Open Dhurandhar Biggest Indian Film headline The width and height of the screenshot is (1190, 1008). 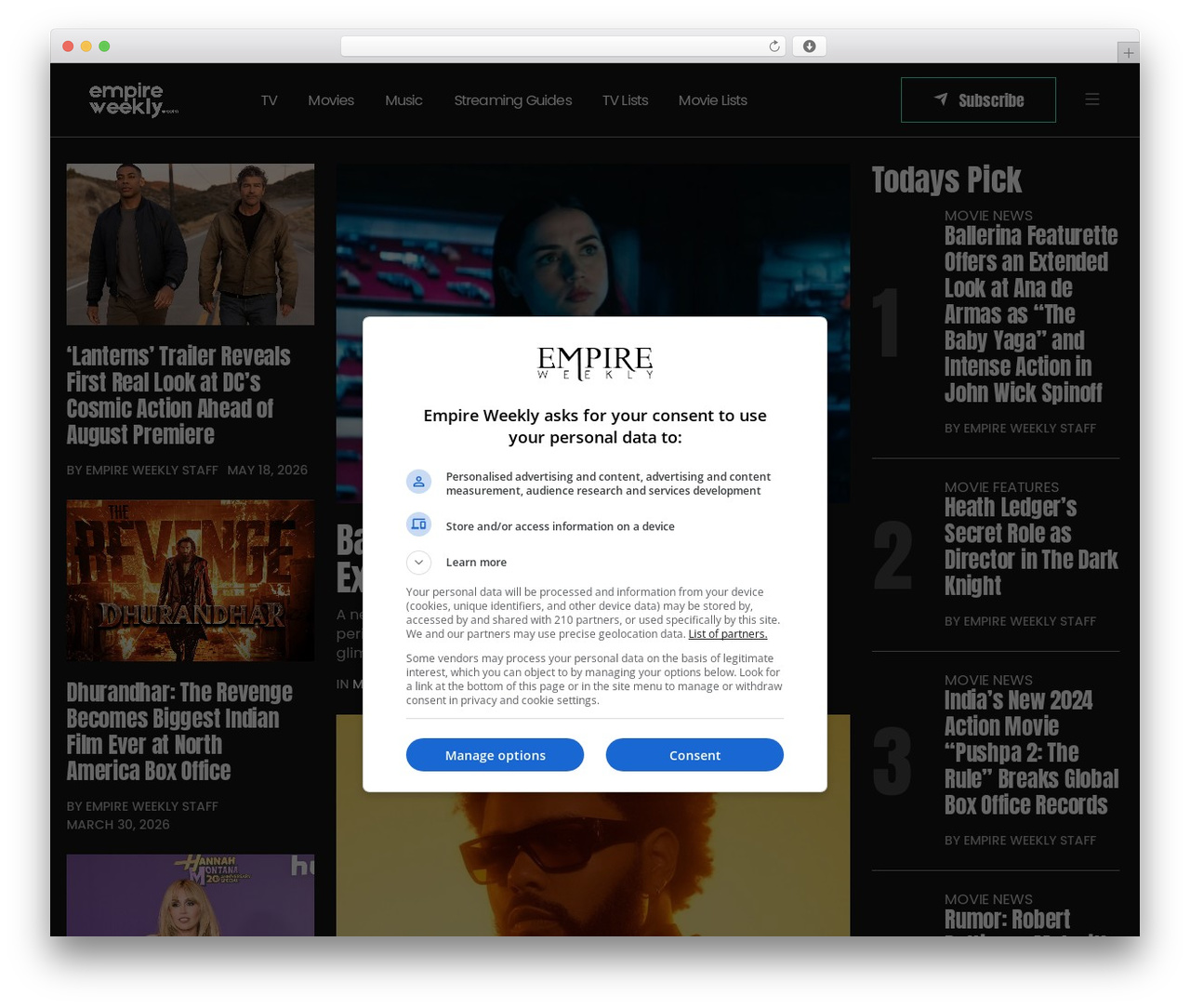(x=179, y=732)
